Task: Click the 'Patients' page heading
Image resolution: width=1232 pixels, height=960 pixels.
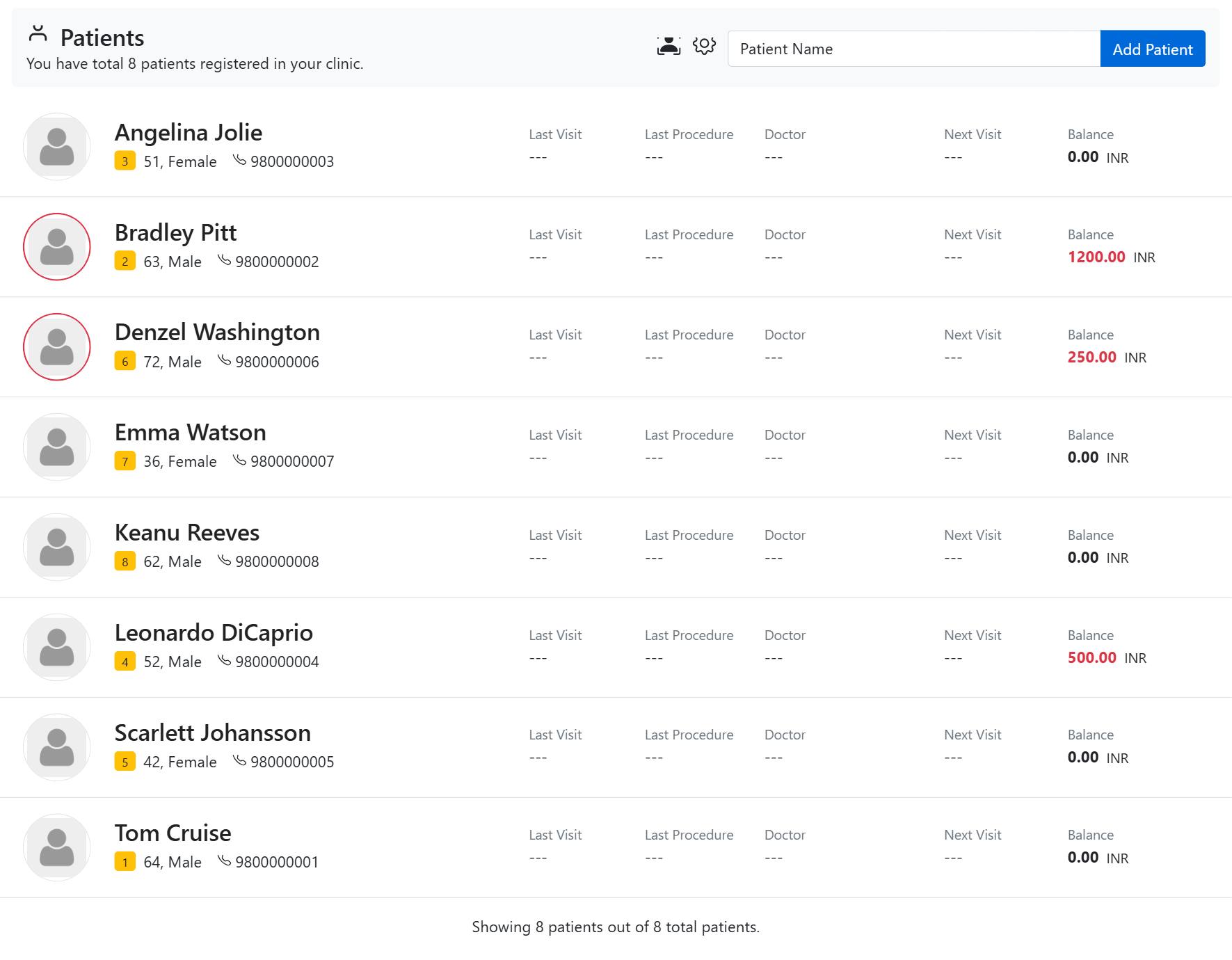Action: (x=102, y=38)
